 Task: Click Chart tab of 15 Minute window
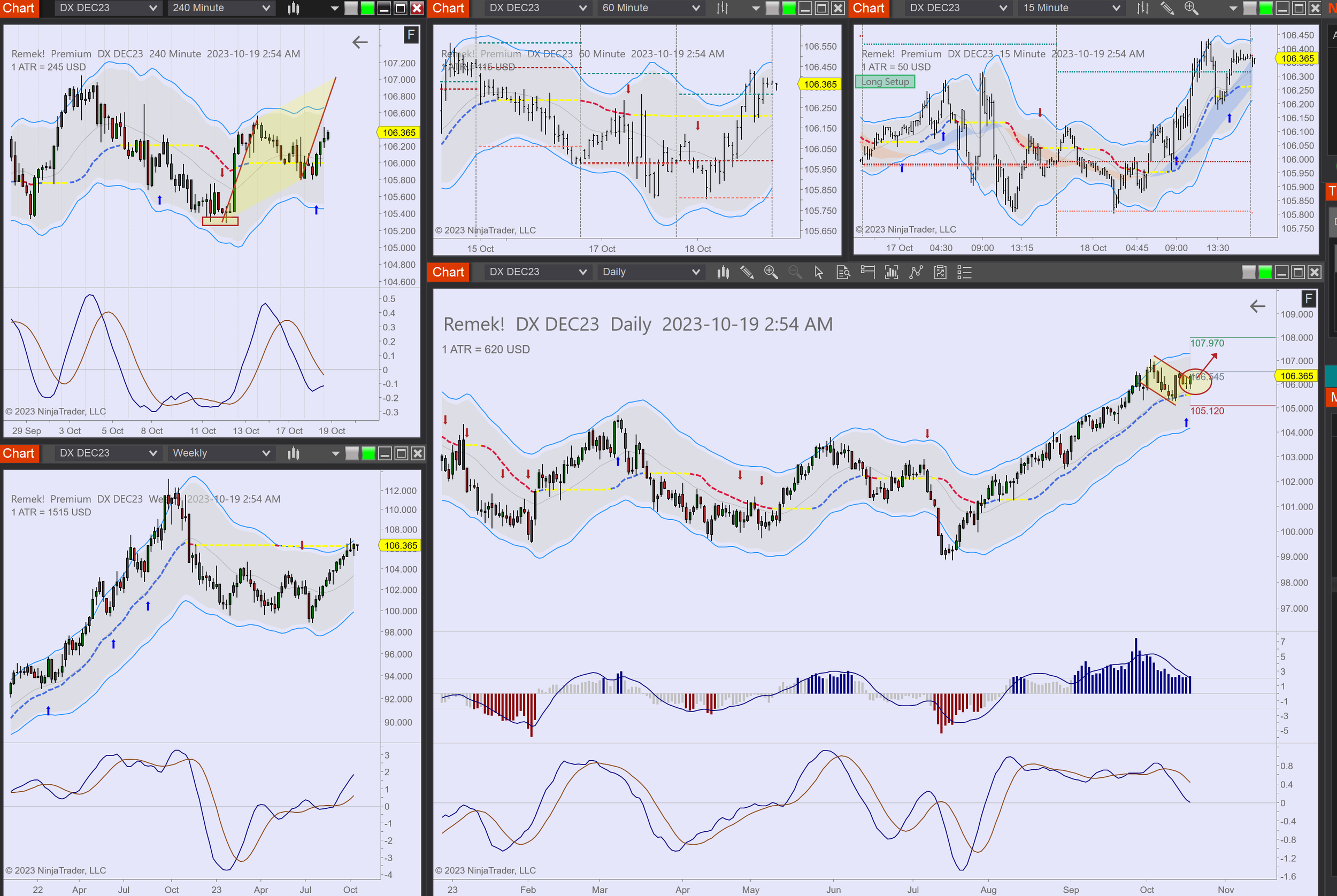(869, 8)
